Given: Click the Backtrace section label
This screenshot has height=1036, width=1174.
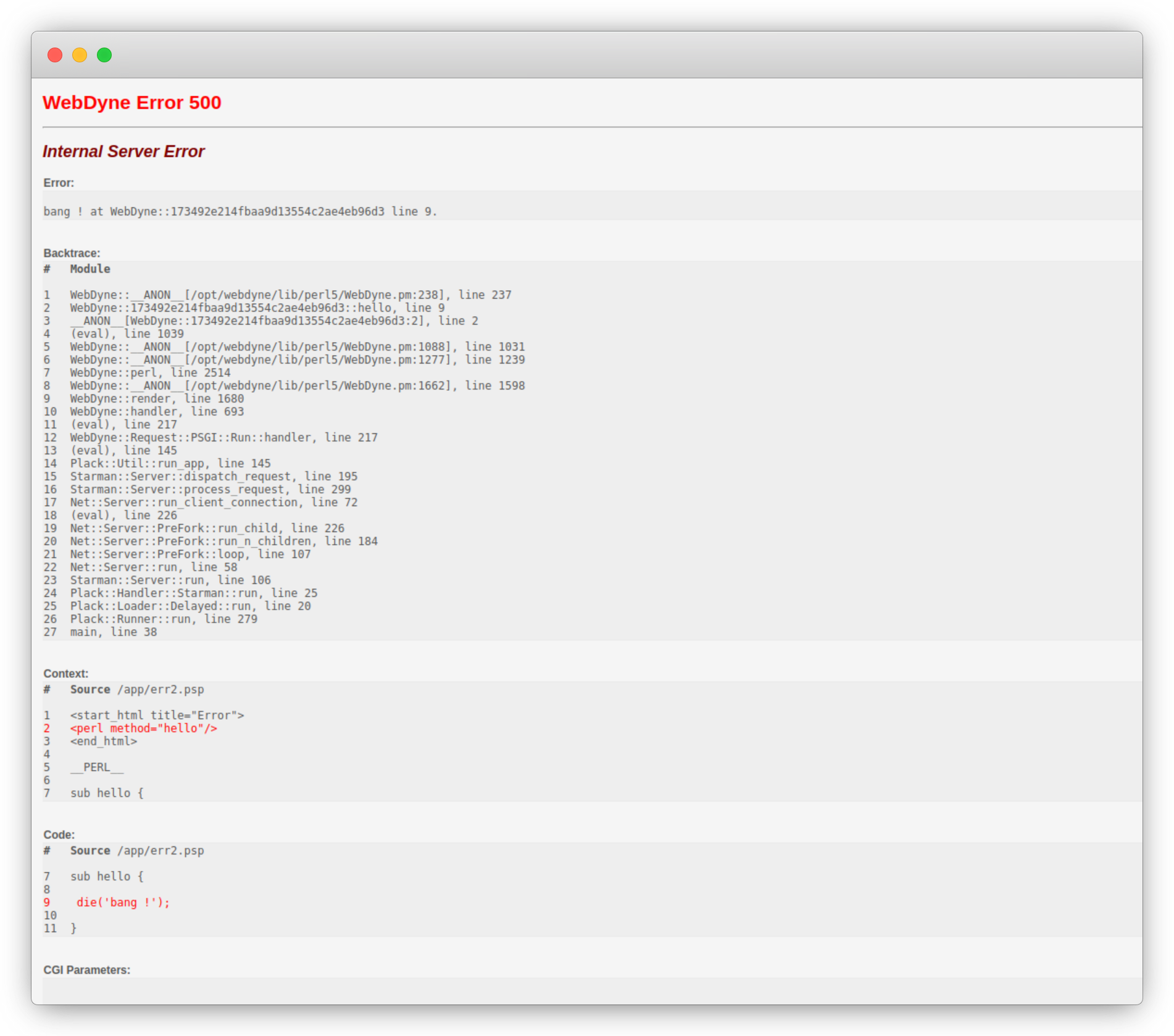Looking at the screenshot, I should coord(72,253).
